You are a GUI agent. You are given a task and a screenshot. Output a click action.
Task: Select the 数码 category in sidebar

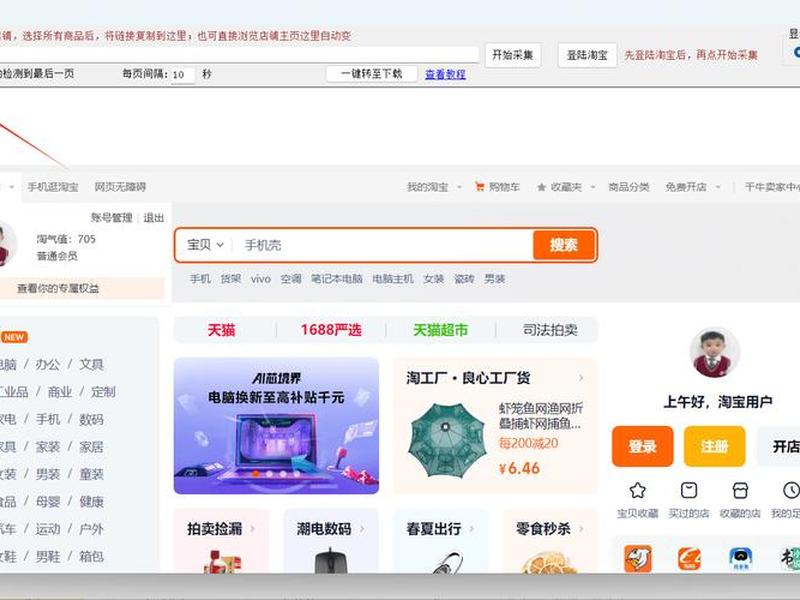[x=91, y=419]
